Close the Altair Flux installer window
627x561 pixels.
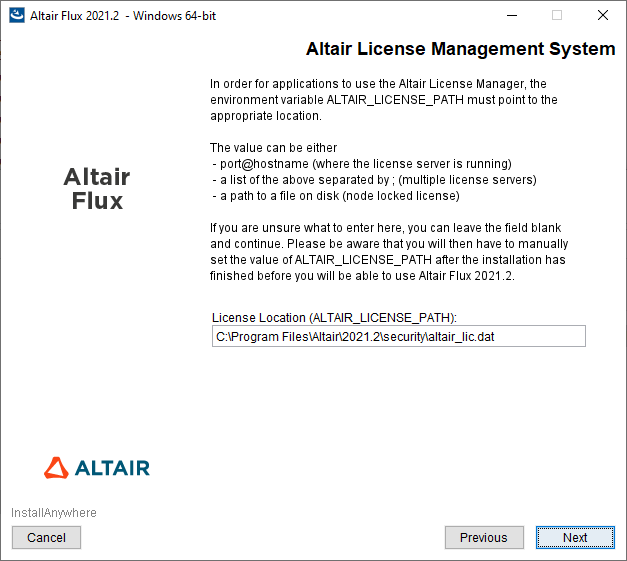(x=603, y=15)
